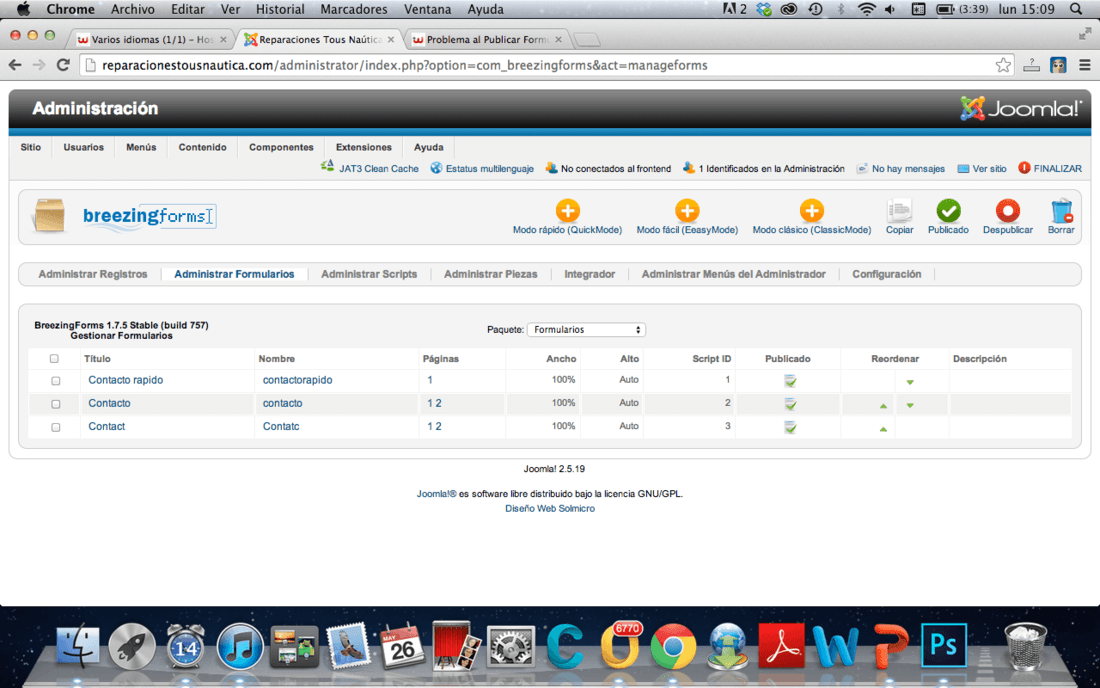This screenshot has height=688, width=1100.
Task: Click the Joomla! logo in header
Action: (x=1021, y=109)
